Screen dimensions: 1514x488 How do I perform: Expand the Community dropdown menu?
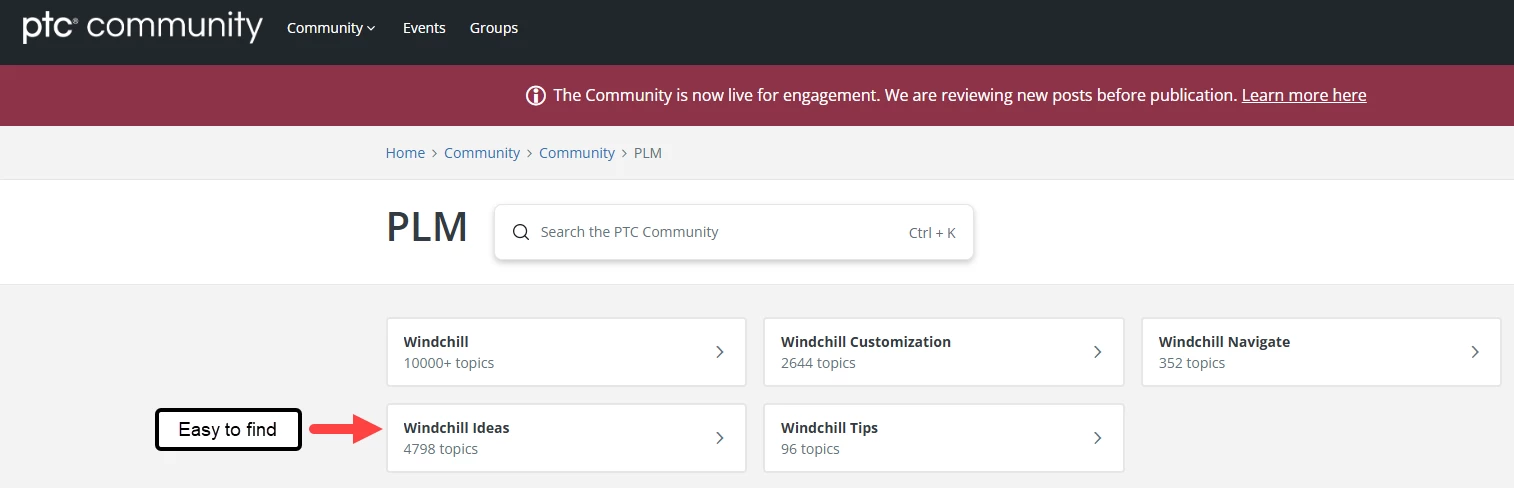point(331,28)
